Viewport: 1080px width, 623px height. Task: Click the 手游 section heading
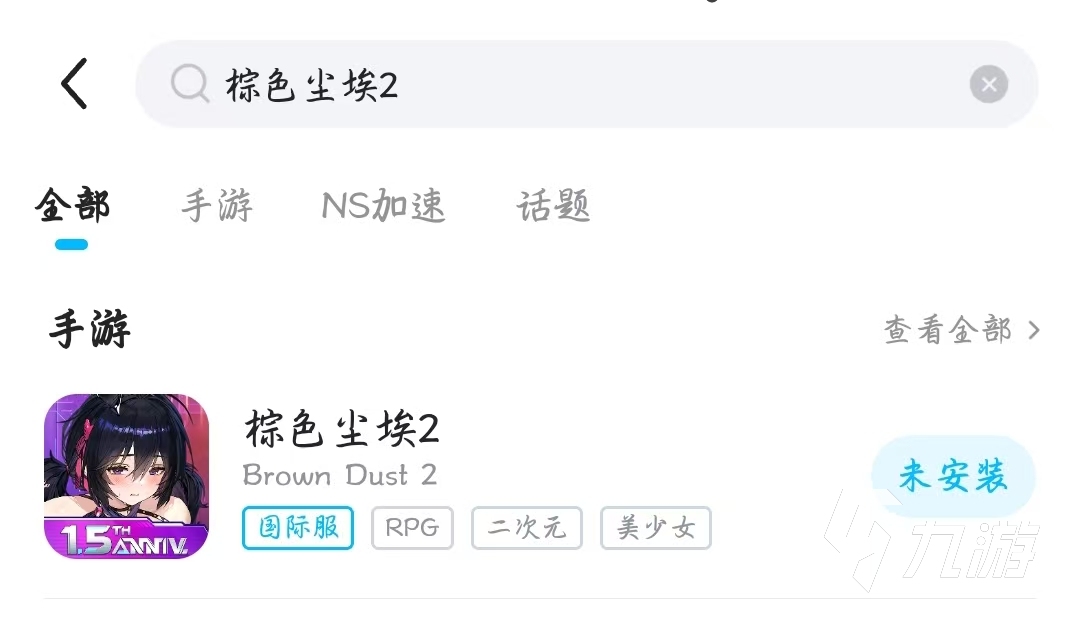pyautogui.click(x=90, y=329)
